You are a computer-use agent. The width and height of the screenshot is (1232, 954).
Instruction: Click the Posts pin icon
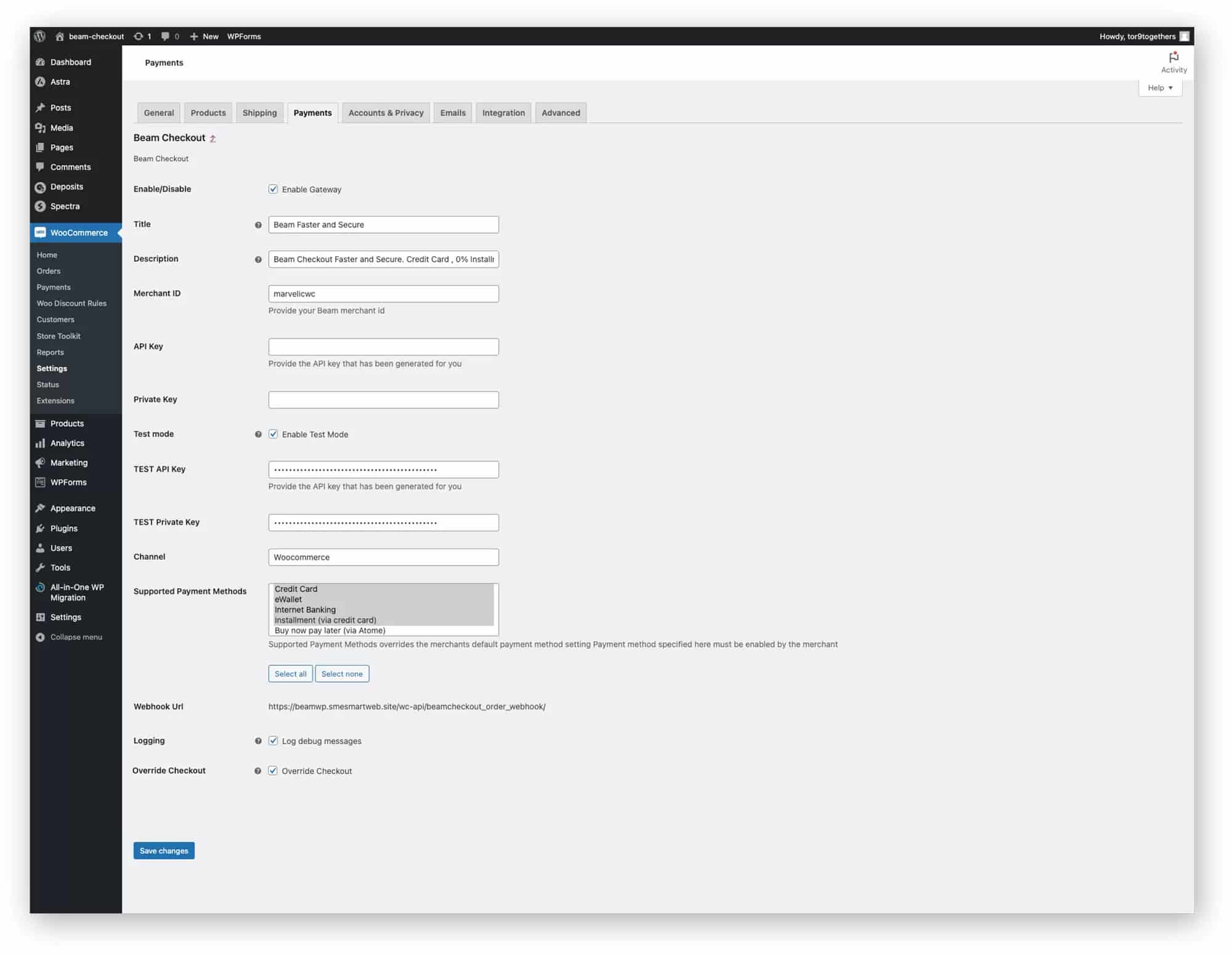(41, 108)
